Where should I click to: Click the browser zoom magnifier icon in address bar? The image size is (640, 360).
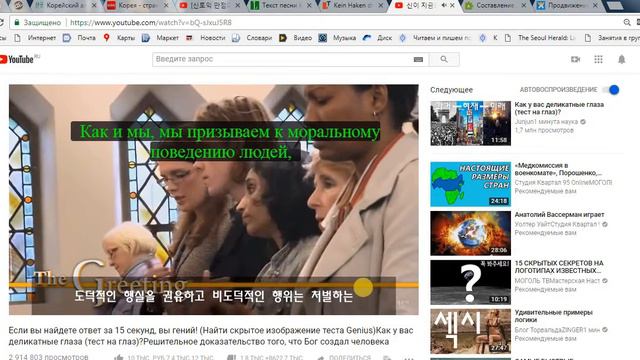[x=627, y=22]
